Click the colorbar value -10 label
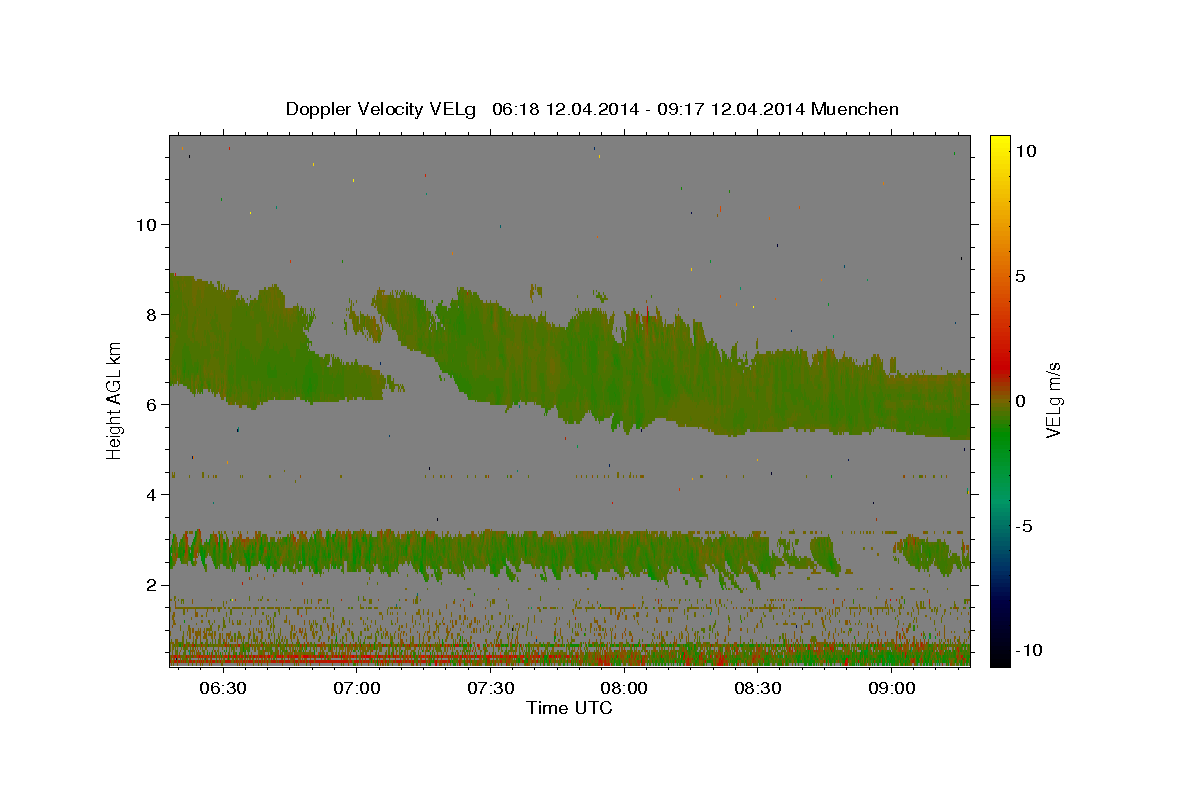1200x800 pixels. [1029, 650]
